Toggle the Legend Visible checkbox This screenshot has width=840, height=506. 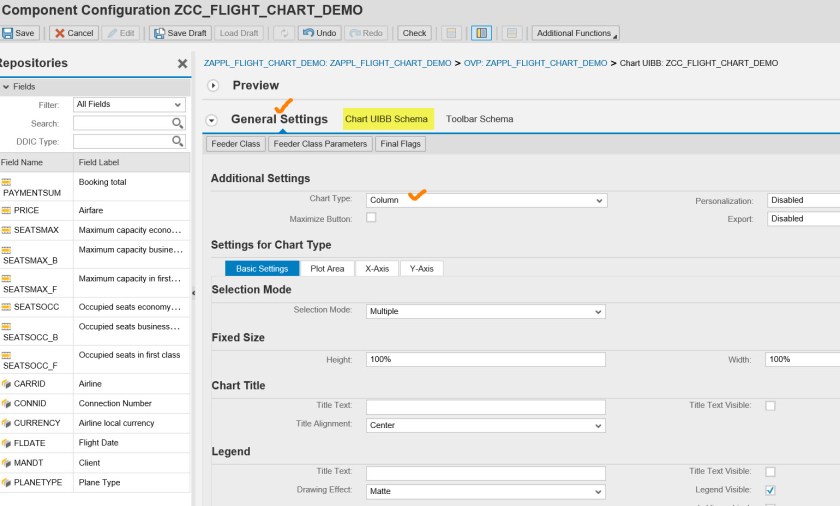(x=770, y=490)
